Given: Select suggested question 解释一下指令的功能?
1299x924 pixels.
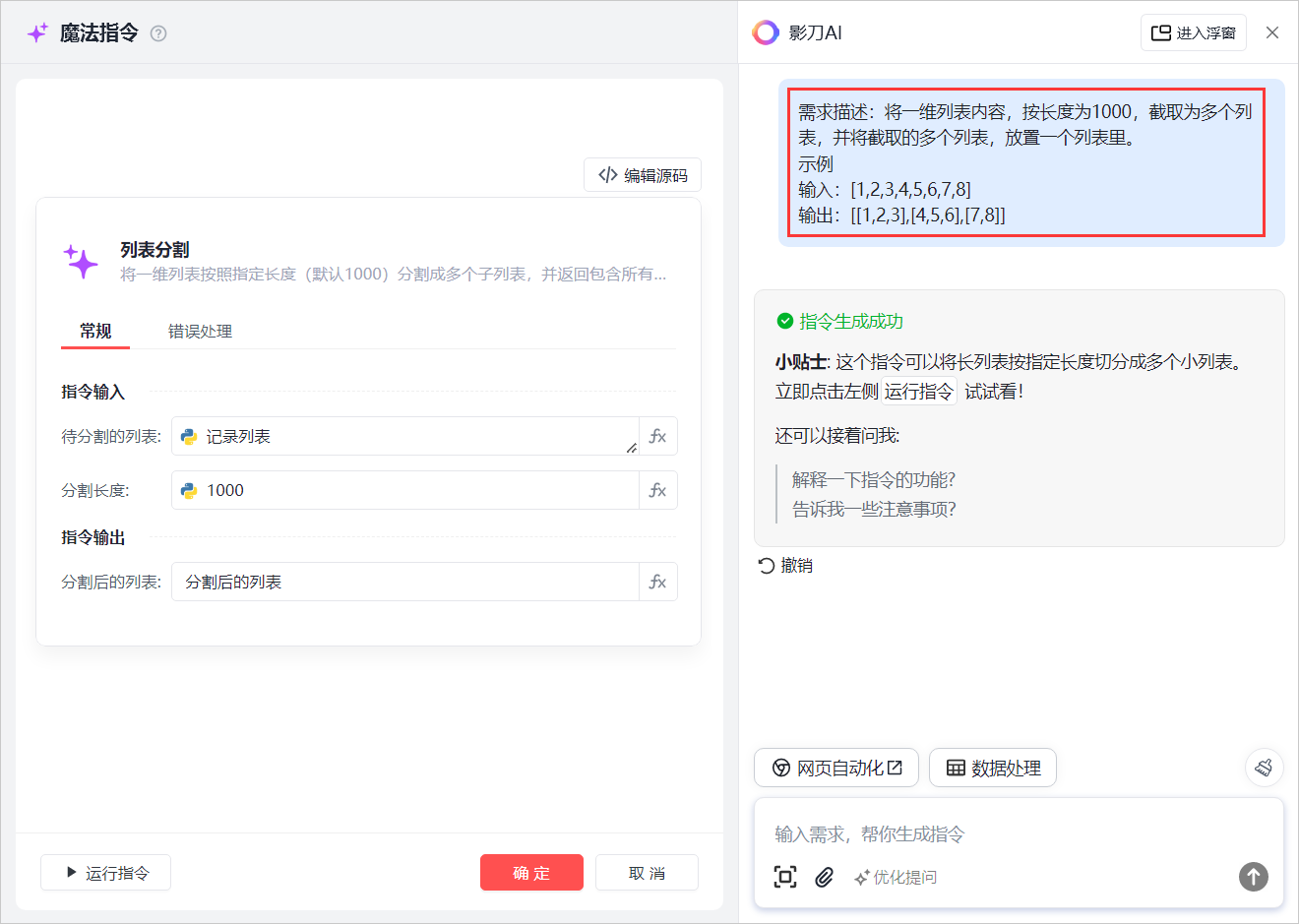Looking at the screenshot, I should [x=873, y=480].
